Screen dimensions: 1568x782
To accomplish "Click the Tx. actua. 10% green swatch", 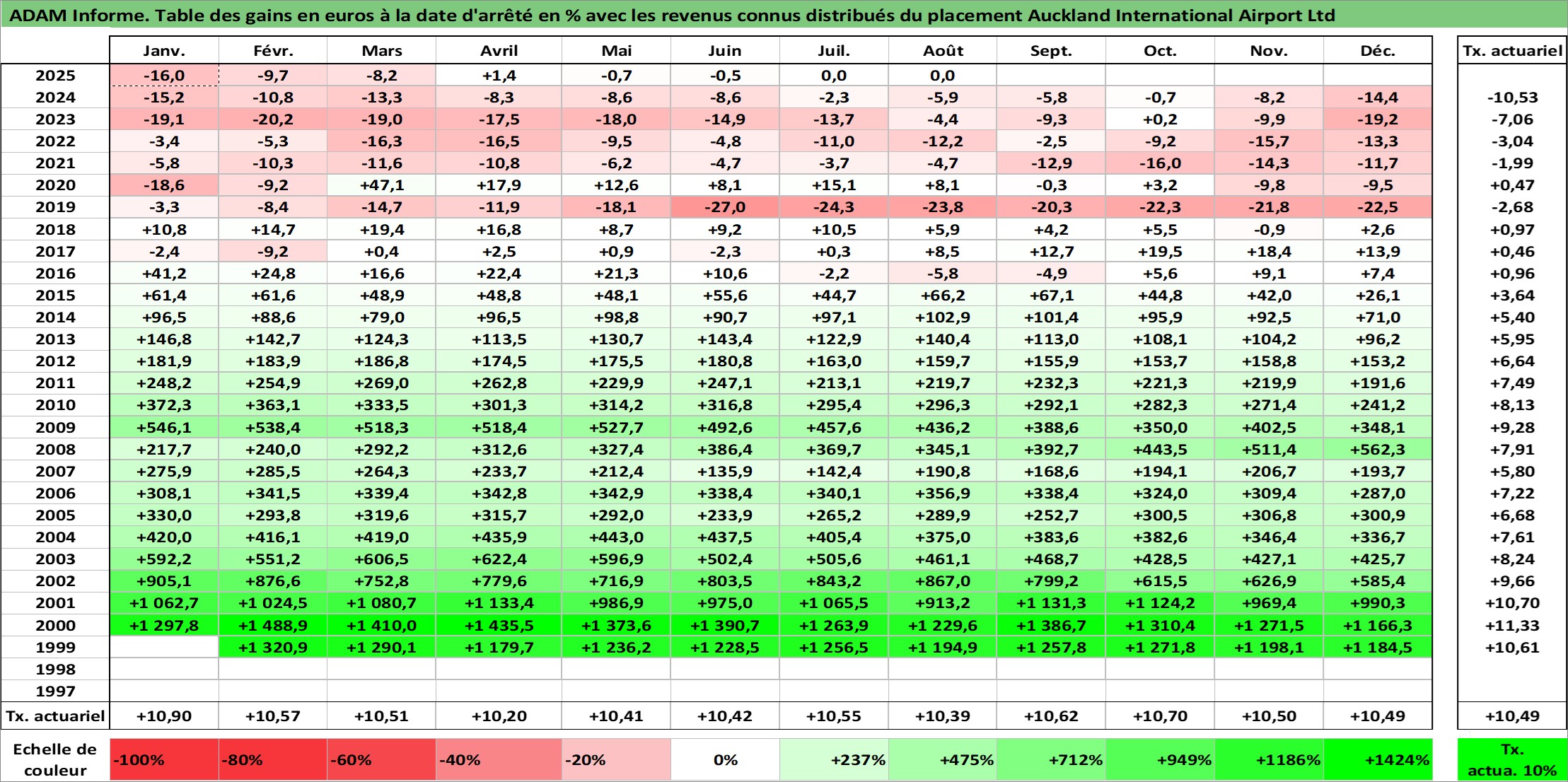I will pos(1512,760).
